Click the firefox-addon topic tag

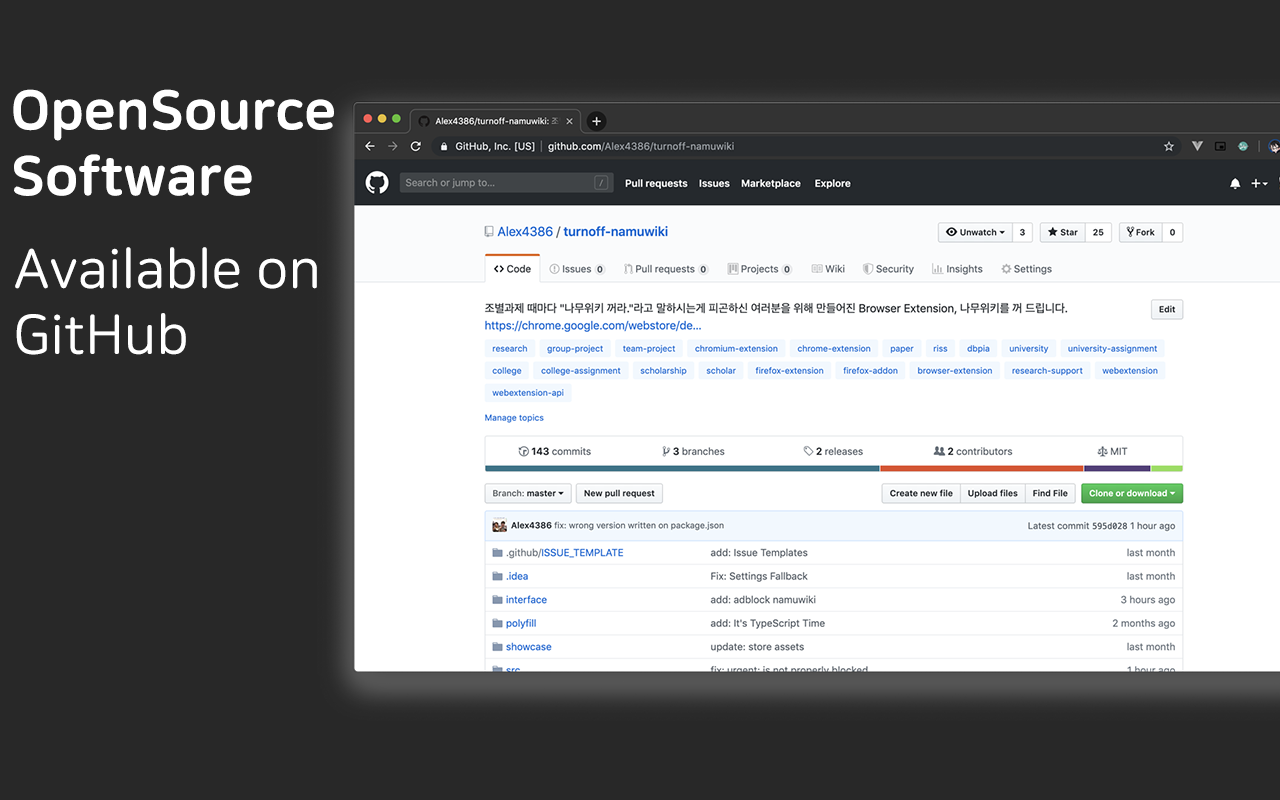click(x=870, y=371)
